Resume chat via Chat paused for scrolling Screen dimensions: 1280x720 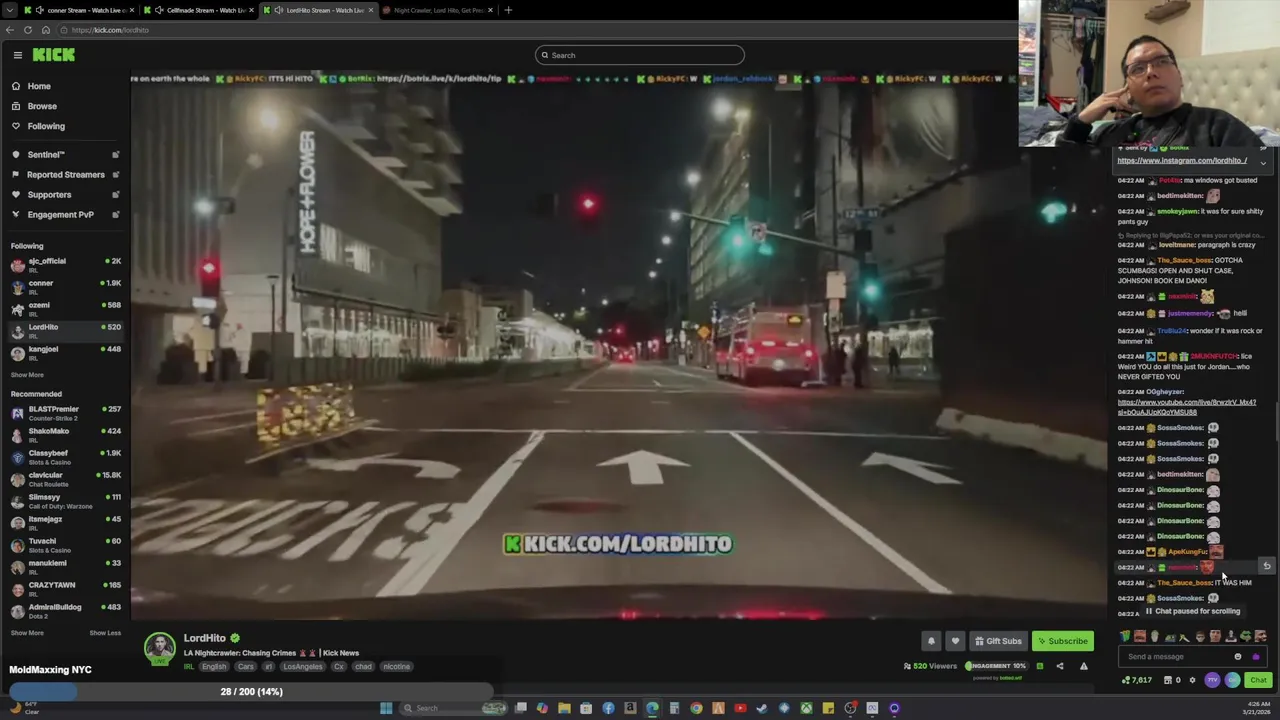pyautogui.click(x=1192, y=611)
